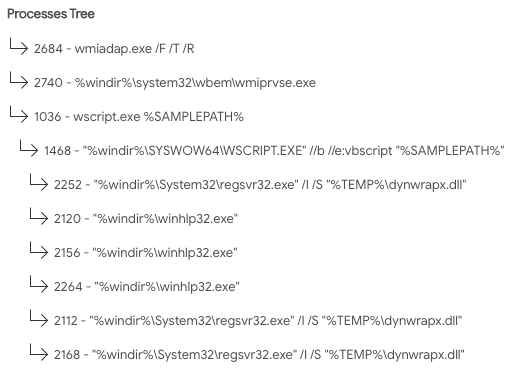Select regsvr32.exe dynwrapx.dll entry with PID 2252

click(x=260, y=185)
